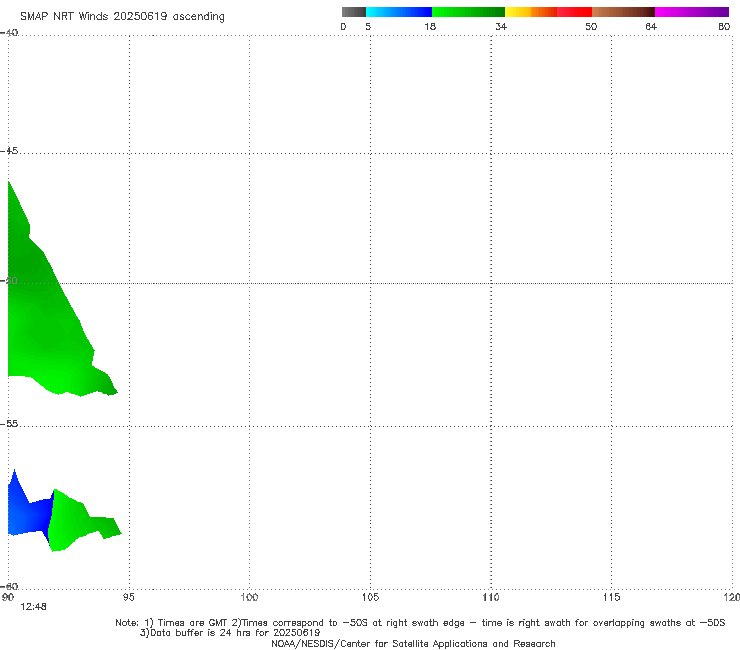Click the blue low-wind swath patch below -55
The width and height of the screenshot is (740, 650).
click(29, 515)
